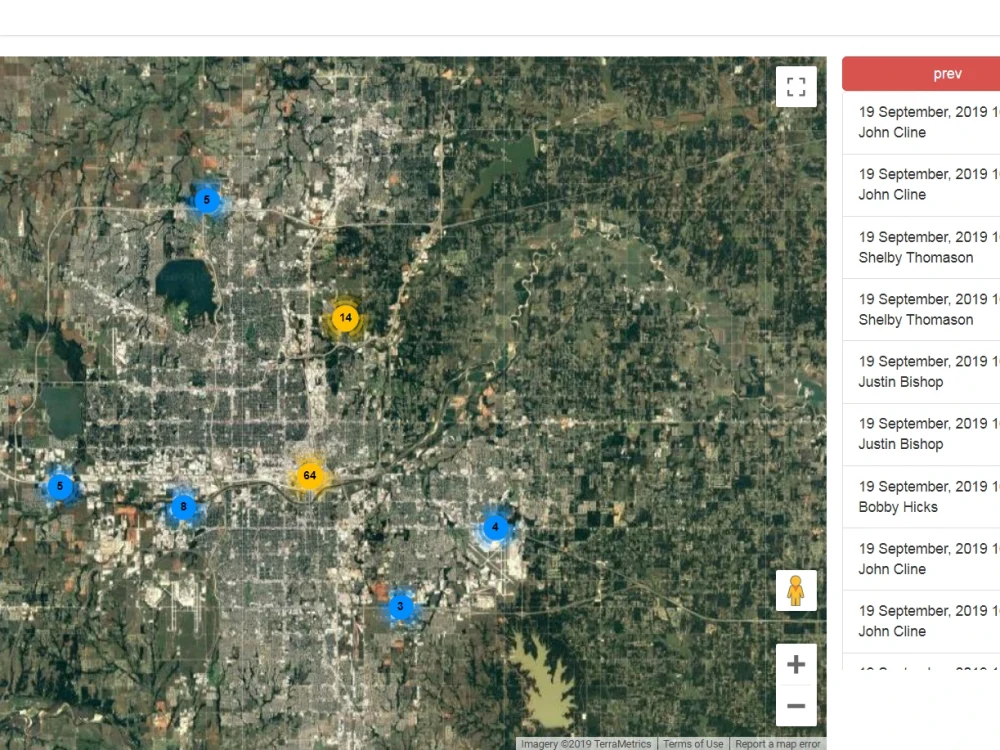Click the TerraMetrics imagery attribution

coord(585,744)
